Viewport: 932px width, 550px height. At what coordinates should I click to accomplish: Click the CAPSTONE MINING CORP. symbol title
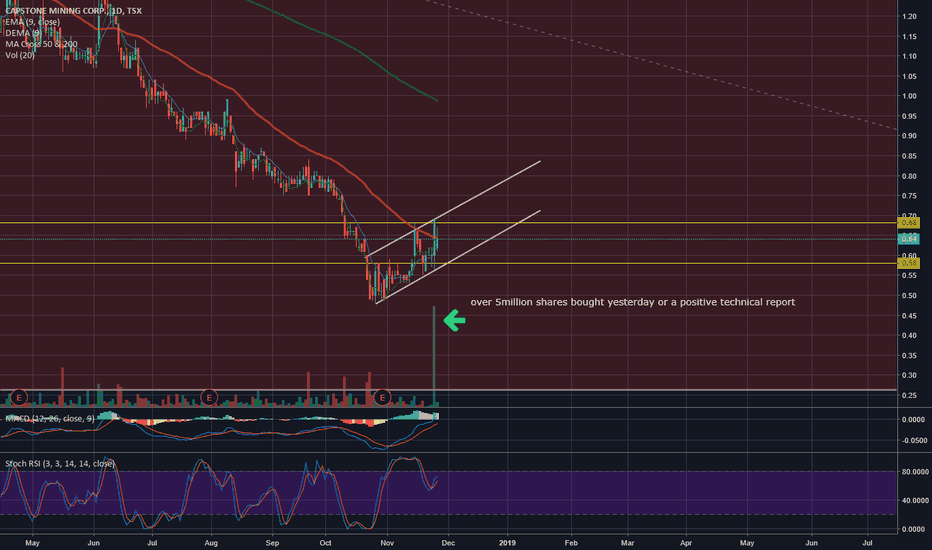click(74, 10)
